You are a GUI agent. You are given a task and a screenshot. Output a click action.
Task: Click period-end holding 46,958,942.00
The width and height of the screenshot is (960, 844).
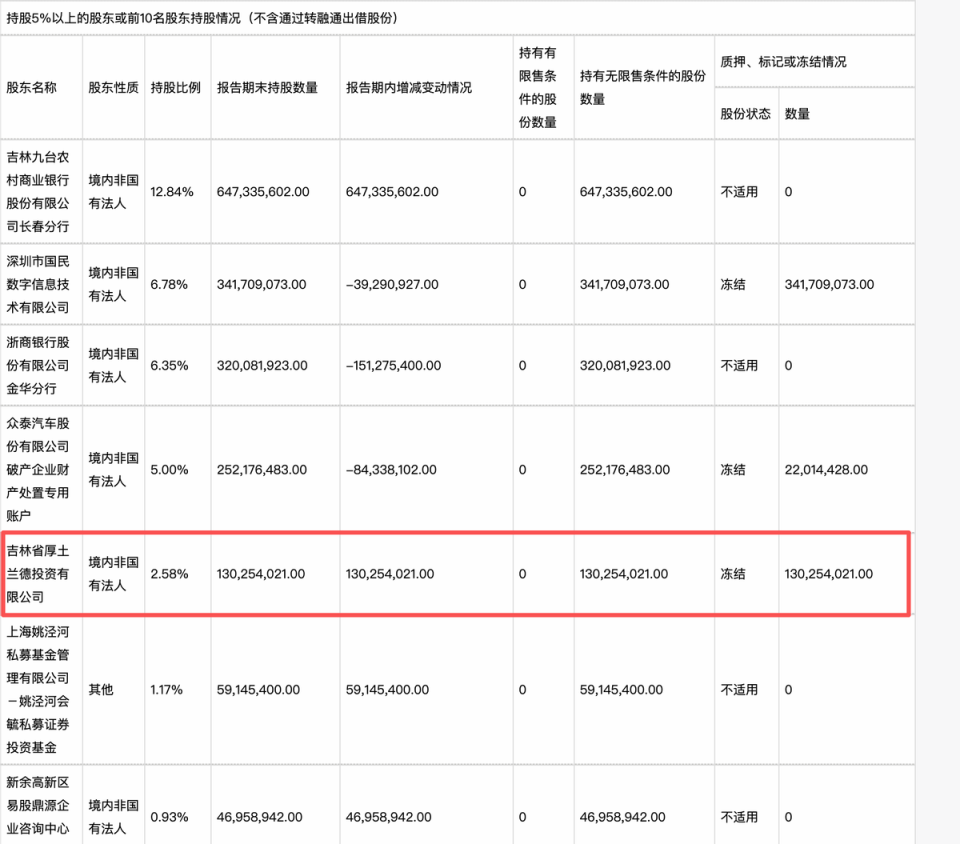(260, 817)
